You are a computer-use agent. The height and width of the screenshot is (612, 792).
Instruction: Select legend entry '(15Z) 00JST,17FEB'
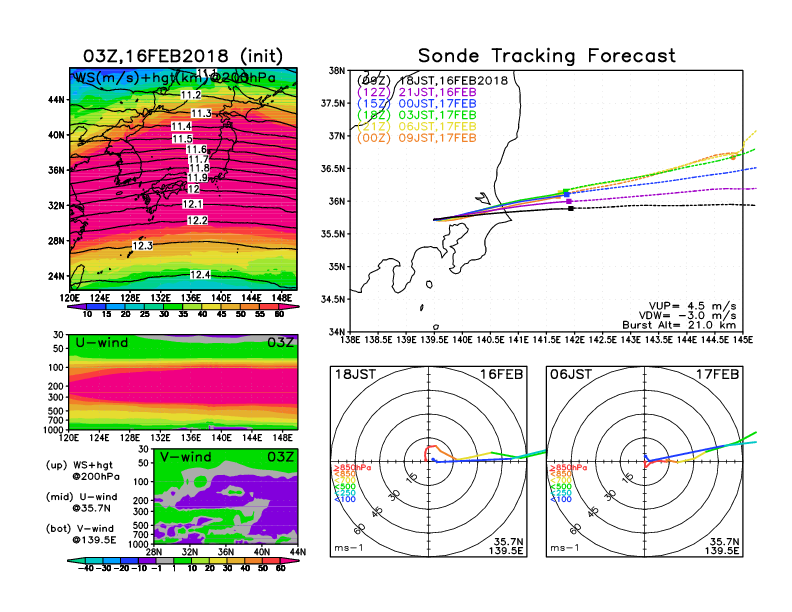click(417, 104)
